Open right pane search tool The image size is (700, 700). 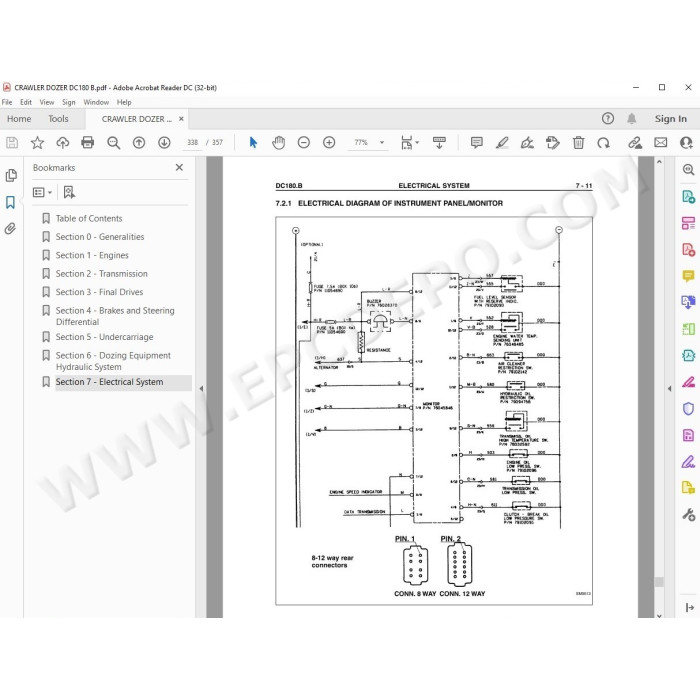[688, 170]
